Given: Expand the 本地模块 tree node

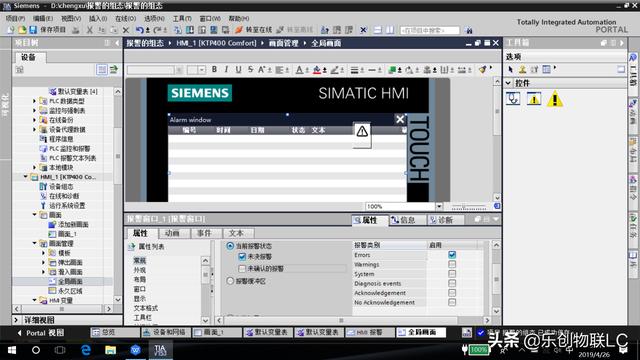Looking at the screenshot, I should tap(35, 167).
